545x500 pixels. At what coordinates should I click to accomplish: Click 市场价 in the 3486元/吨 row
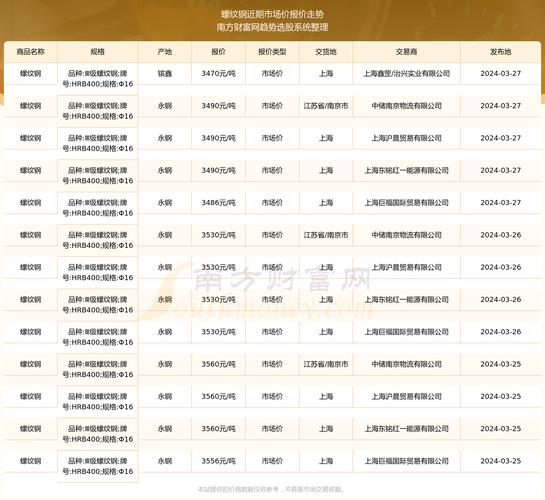click(x=272, y=203)
